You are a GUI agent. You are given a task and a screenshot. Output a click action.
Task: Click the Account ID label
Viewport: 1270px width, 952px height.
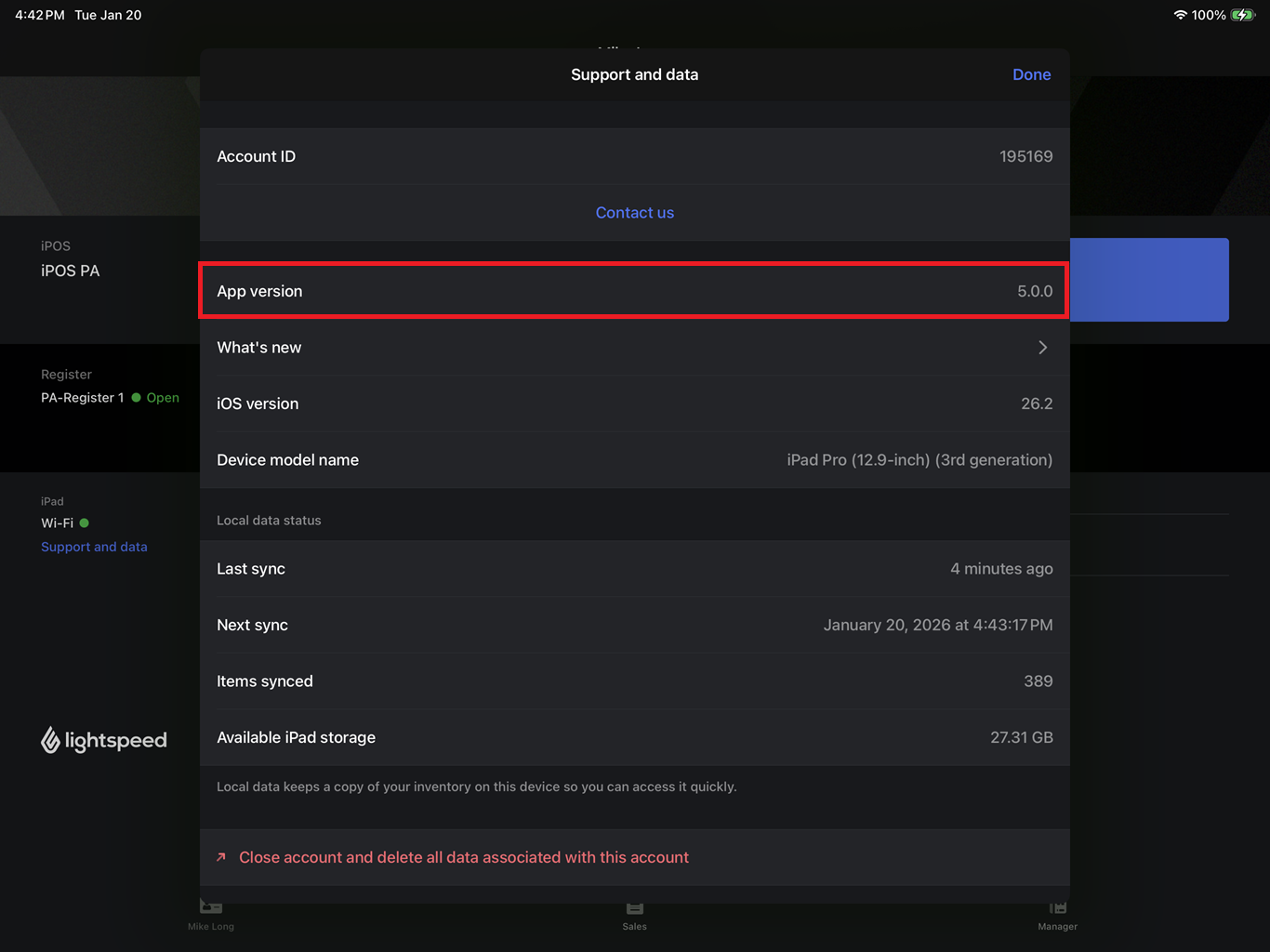click(257, 156)
